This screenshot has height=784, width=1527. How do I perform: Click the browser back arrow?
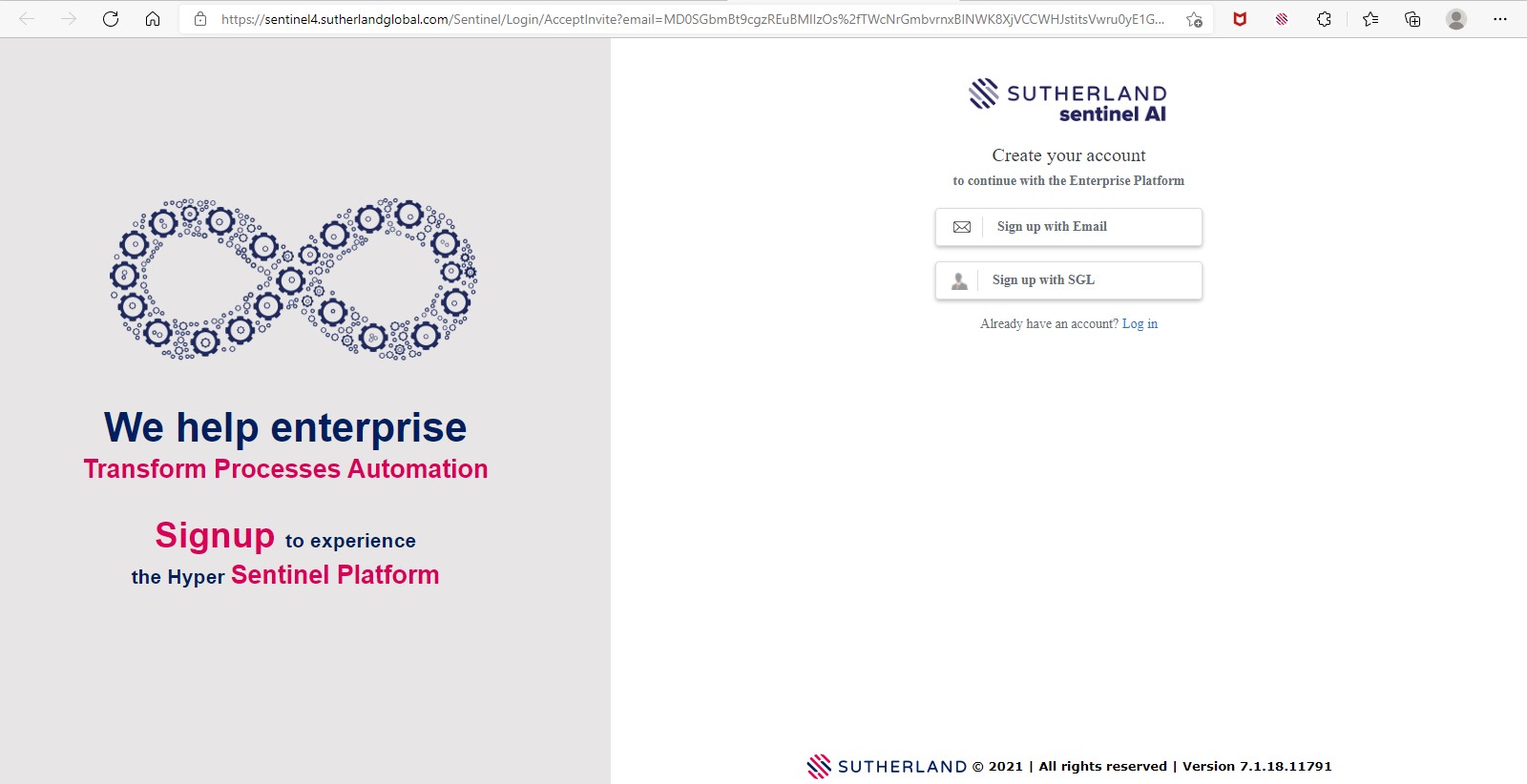click(27, 19)
